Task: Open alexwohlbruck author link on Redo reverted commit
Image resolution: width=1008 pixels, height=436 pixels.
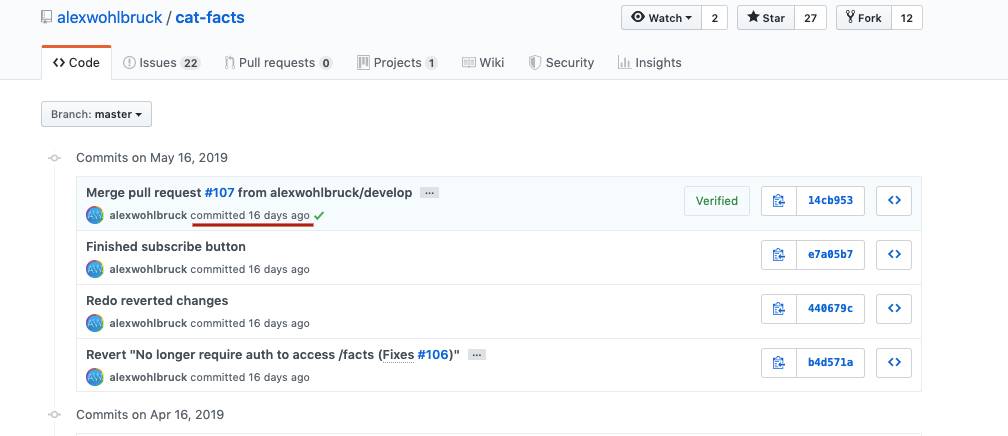Action: (x=148, y=323)
